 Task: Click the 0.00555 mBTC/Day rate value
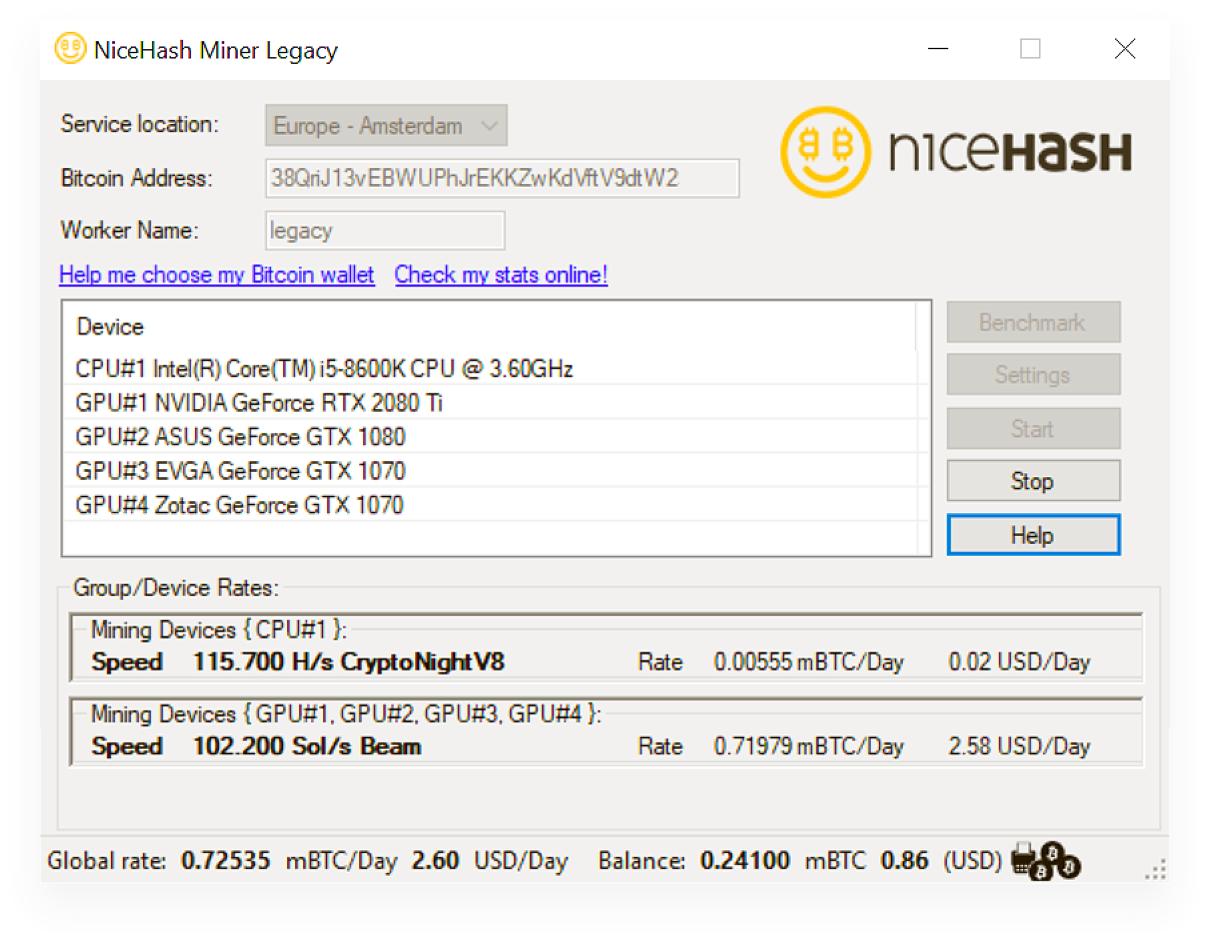(x=809, y=662)
